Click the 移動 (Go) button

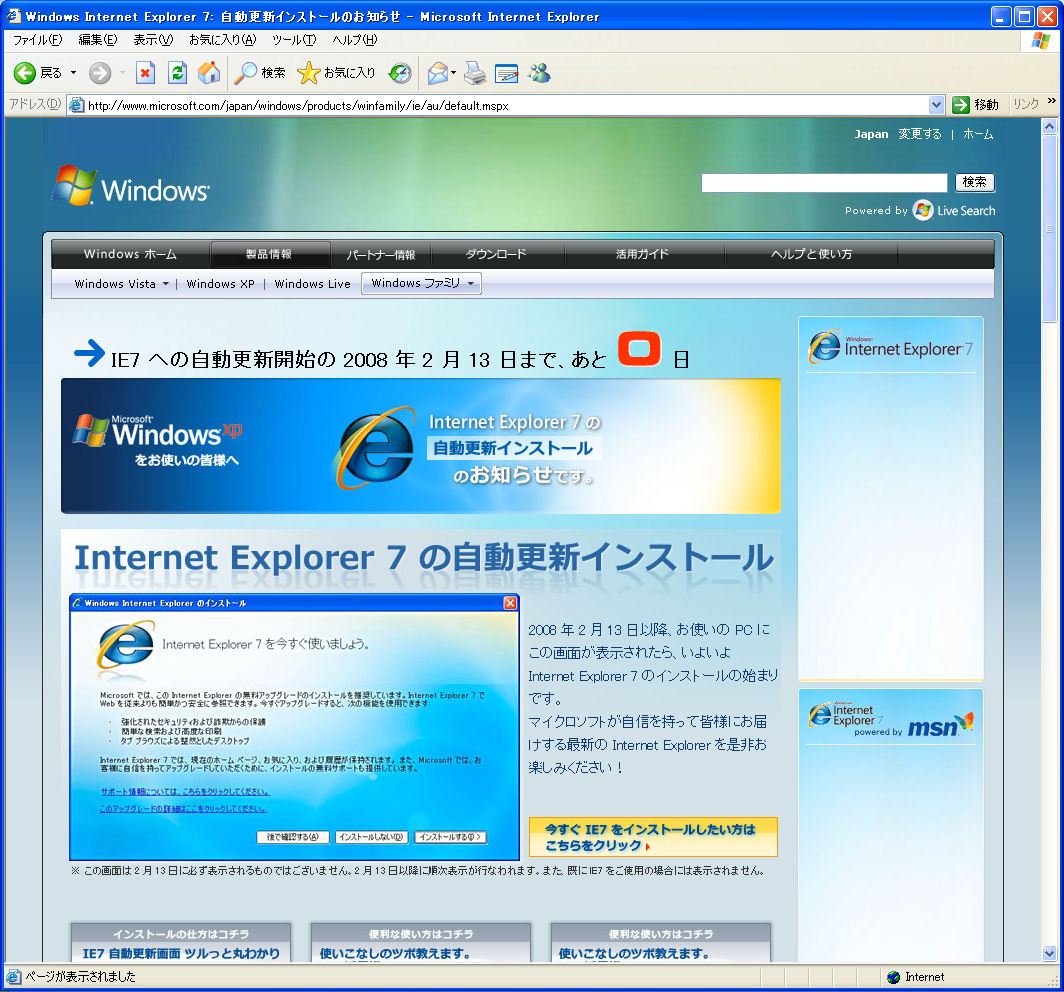975,105
